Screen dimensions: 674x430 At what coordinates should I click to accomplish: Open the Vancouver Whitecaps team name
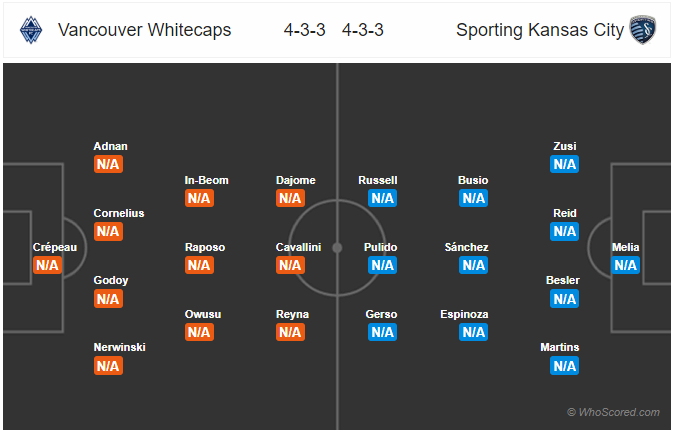(145, 30)
